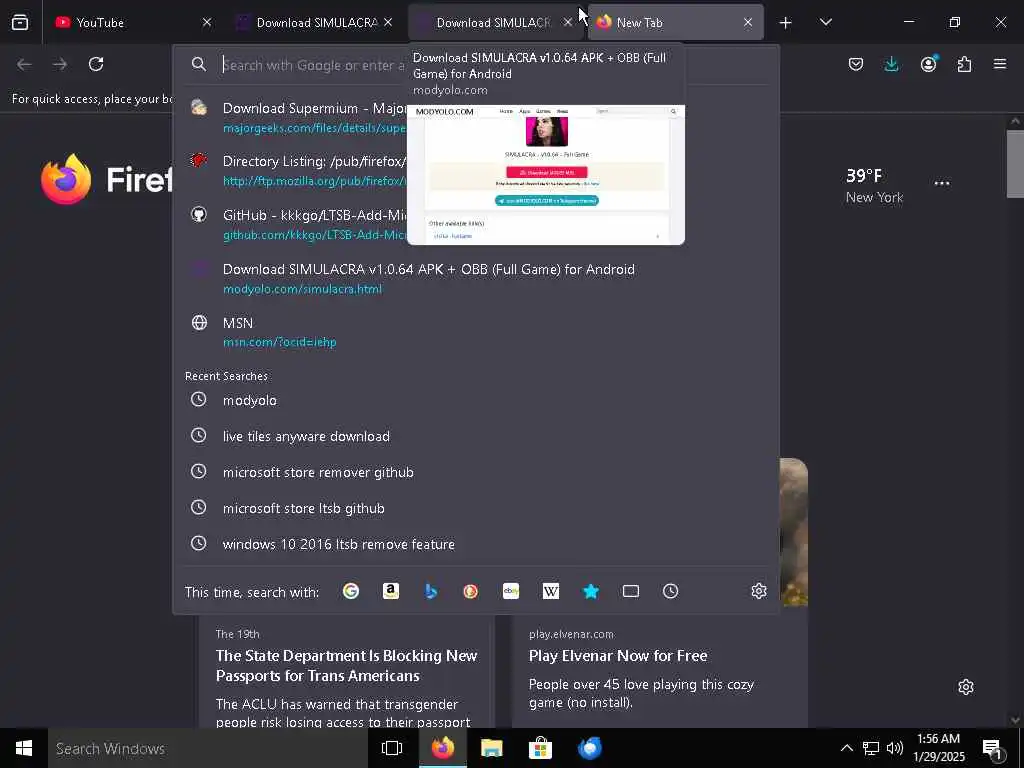
Task: Open network status tray icon
Action: pos(871,748)
